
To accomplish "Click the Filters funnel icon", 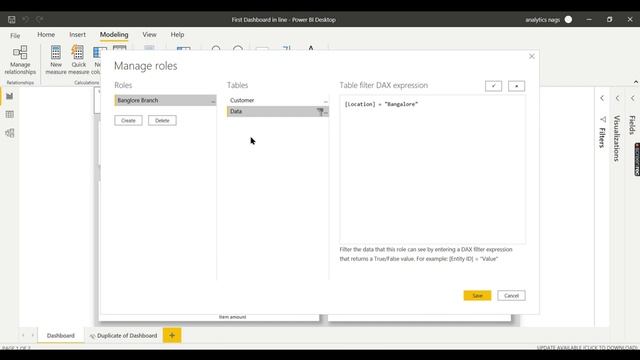I will (x=603, y=120).
